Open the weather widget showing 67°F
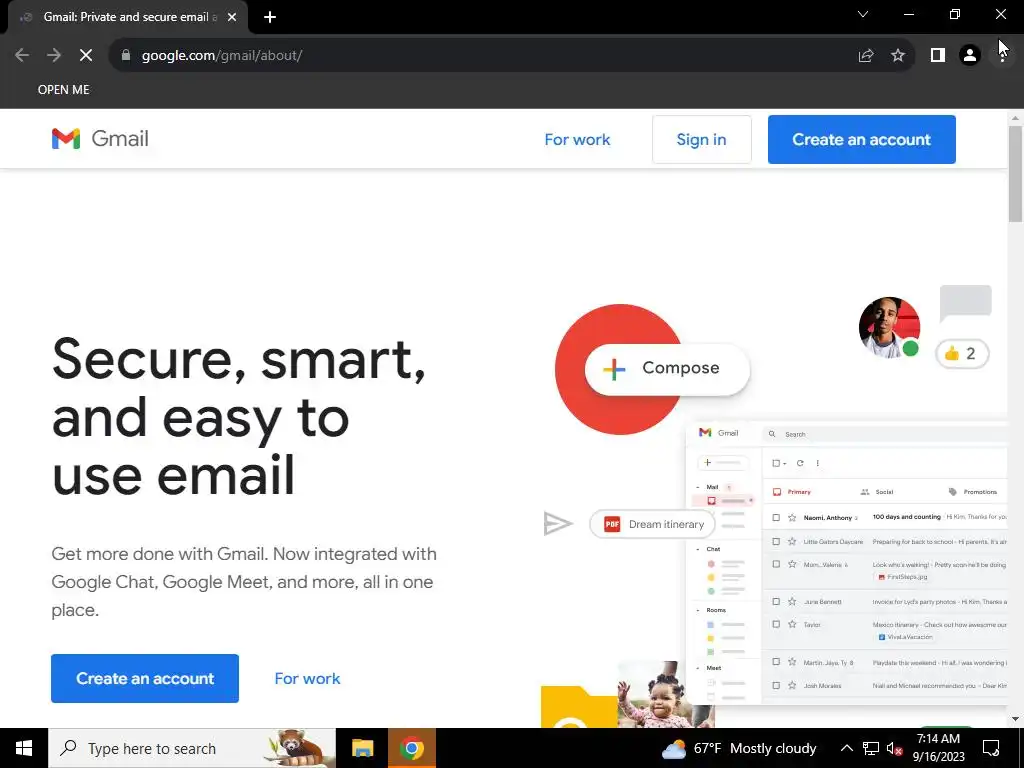This screenshot has width=1024, height=768. (x=739, y=748)
